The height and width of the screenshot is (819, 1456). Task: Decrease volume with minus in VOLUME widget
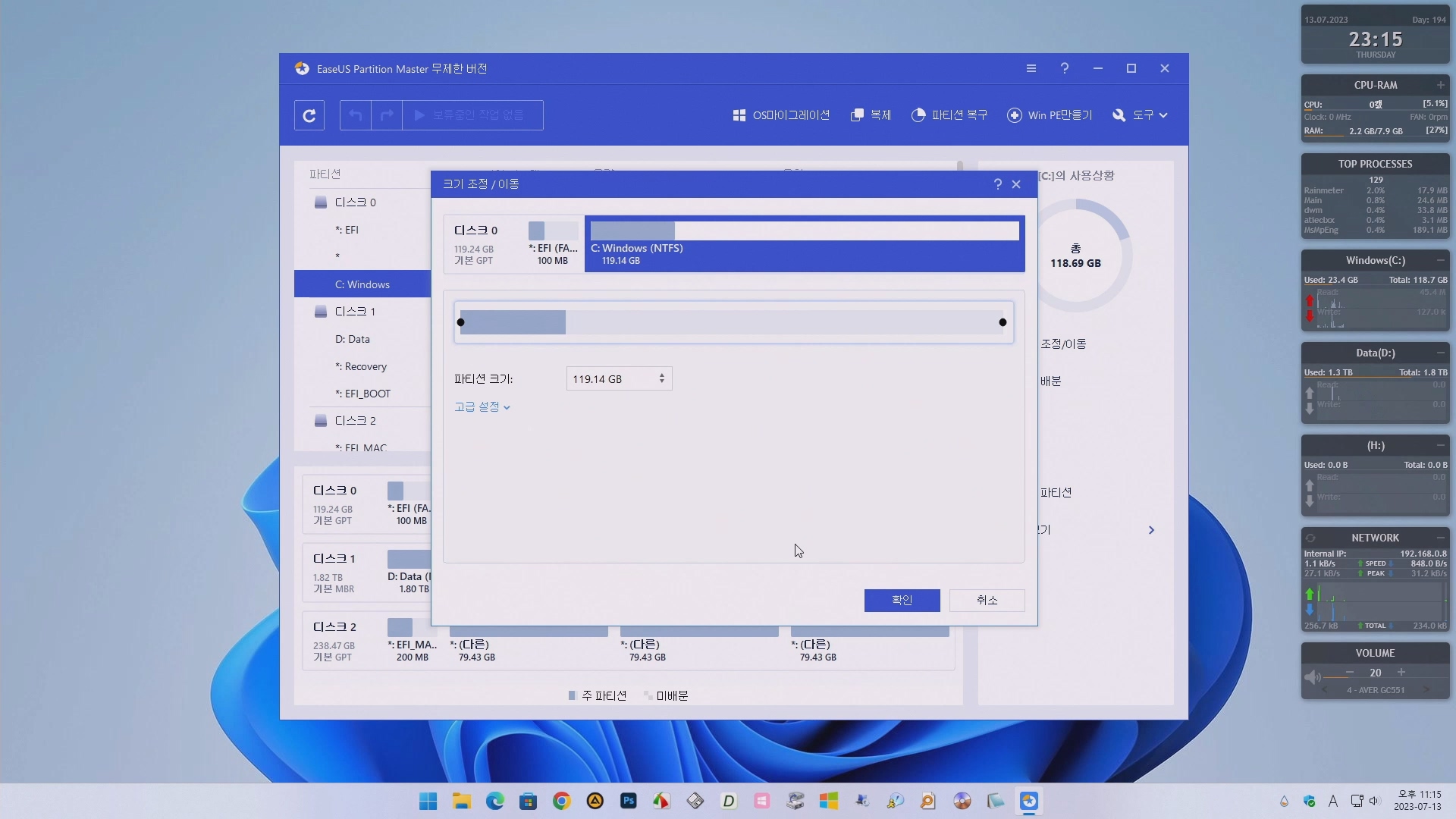tap(1350, 673)
